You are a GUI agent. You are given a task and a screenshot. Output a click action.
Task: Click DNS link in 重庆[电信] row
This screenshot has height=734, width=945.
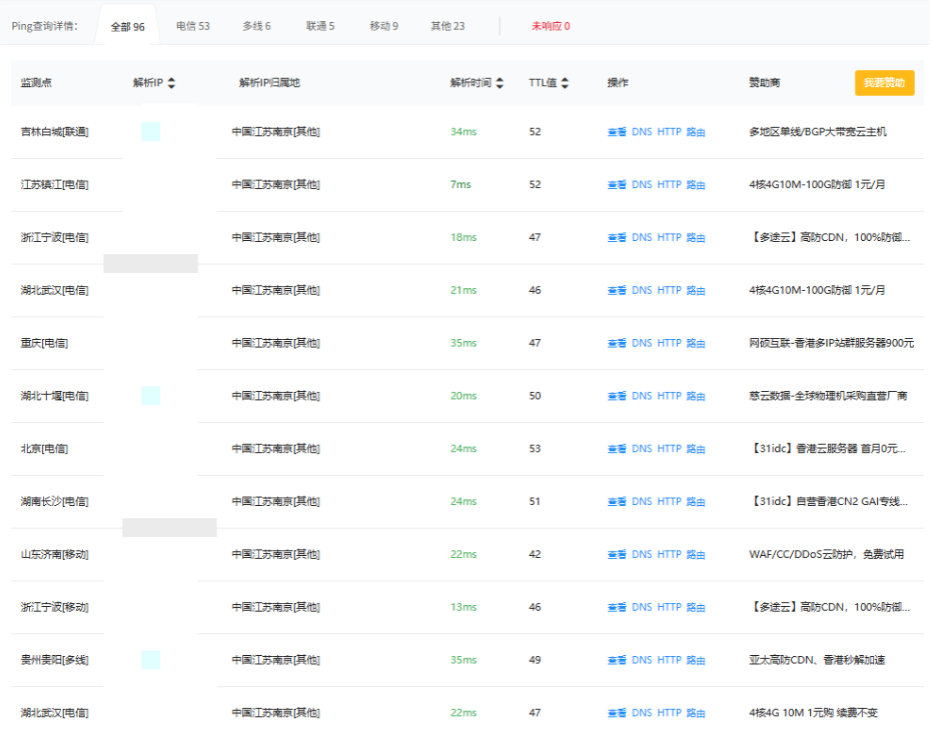(x=641, y=343)
